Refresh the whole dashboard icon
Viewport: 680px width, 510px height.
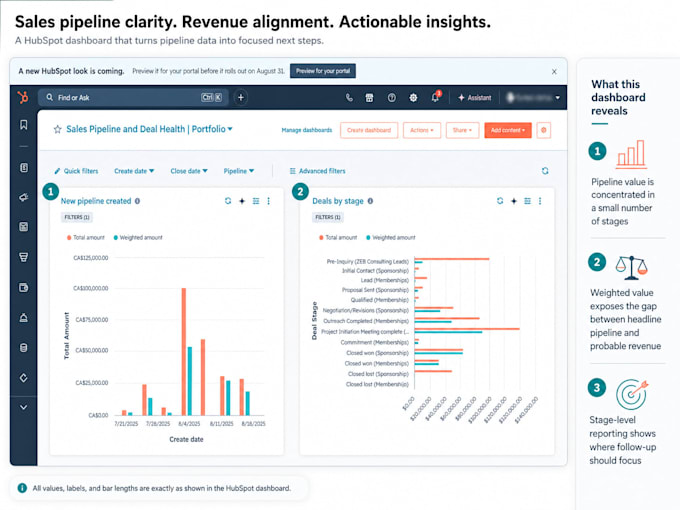pyautogui.click(x=545, y=171)
